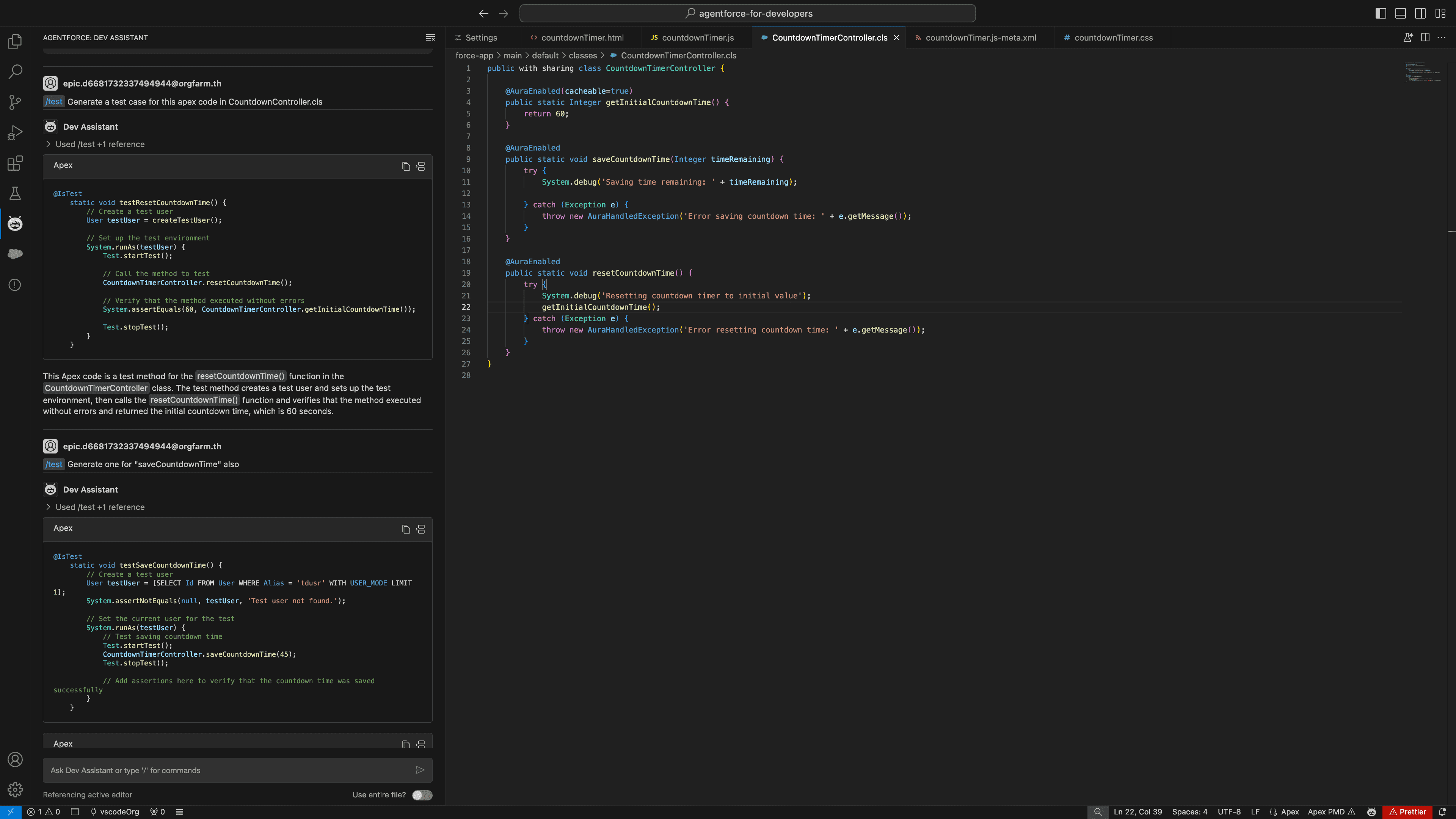Open the Manage gear icon
The height and width of the screenshot is (819, 1456).
coord(15,789)
